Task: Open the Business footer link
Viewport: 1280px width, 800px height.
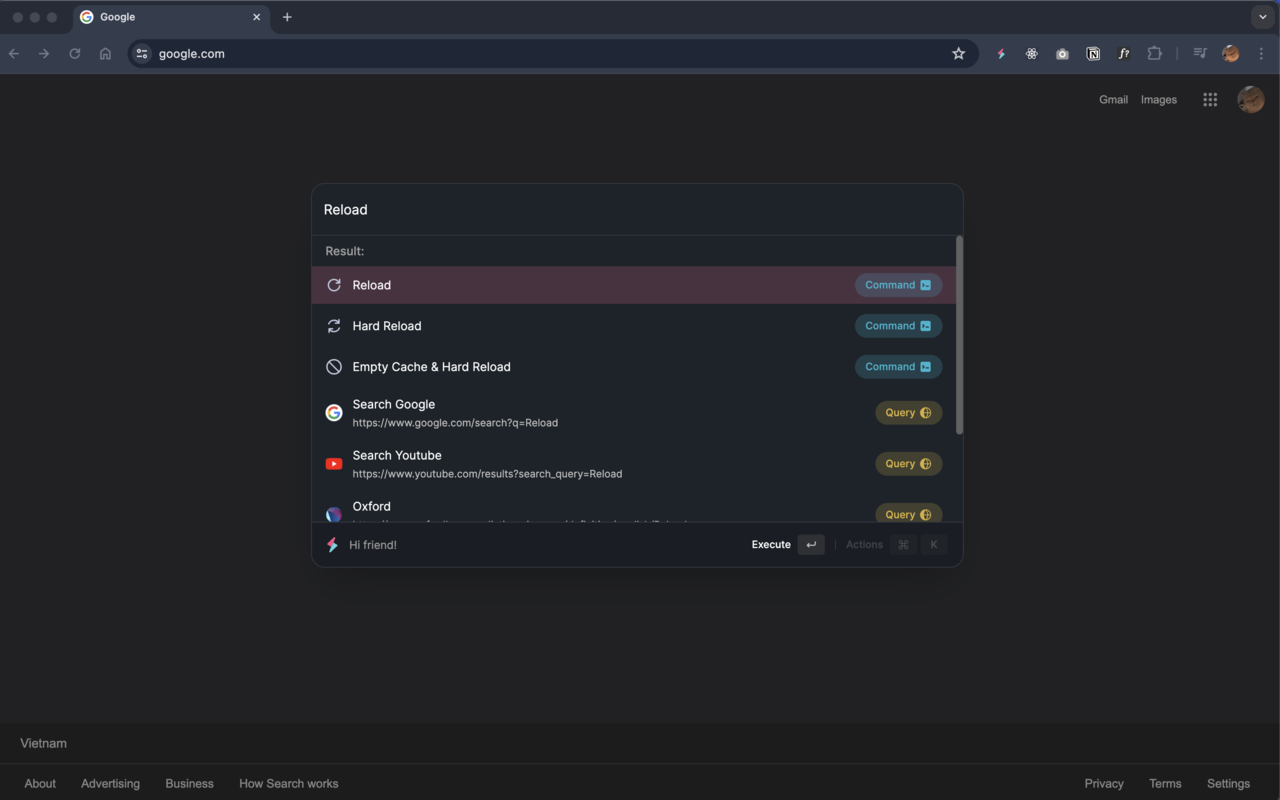Action: (189, 784)
